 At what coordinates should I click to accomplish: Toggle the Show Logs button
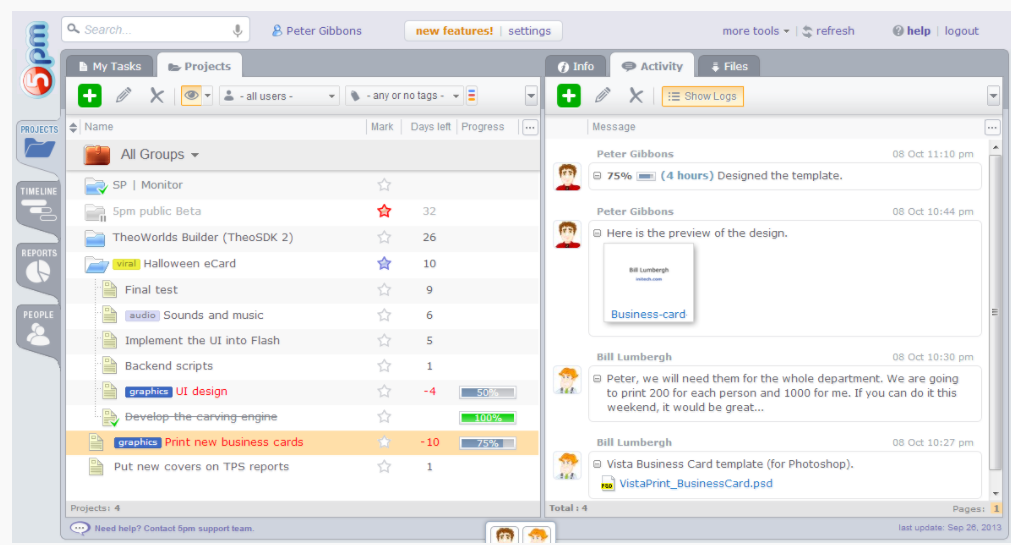[x=703, y=96]
